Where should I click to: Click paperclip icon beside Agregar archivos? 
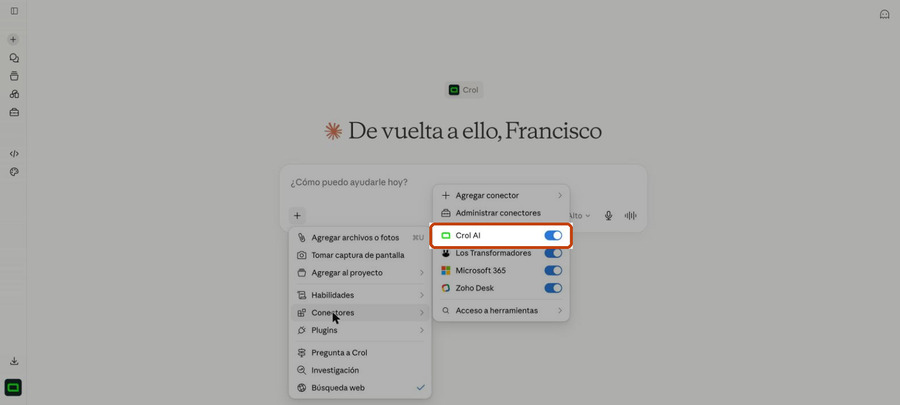pyautogui.click(x=301, y=237)
